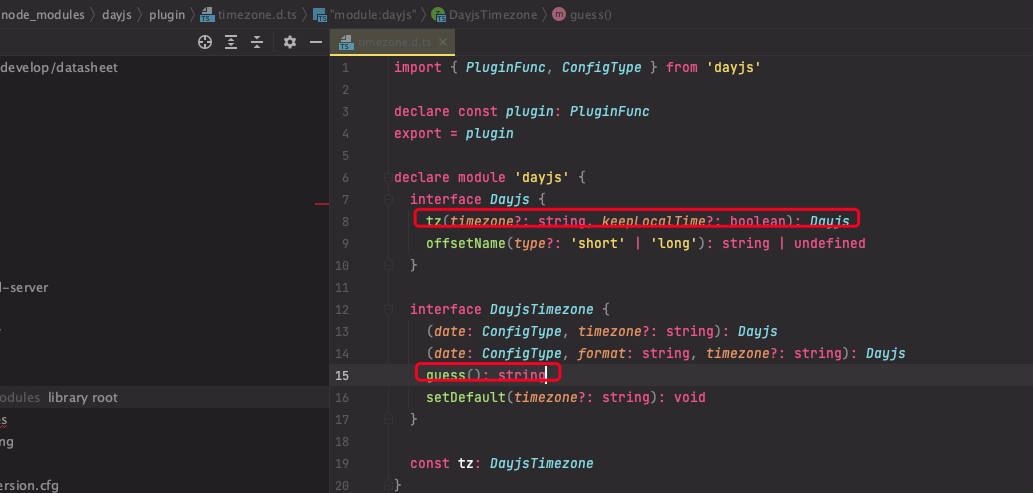Screen dimensions: 1033x493
Task: Click the DayjsTimezone breadcrumb item
Action: (484, 14)
